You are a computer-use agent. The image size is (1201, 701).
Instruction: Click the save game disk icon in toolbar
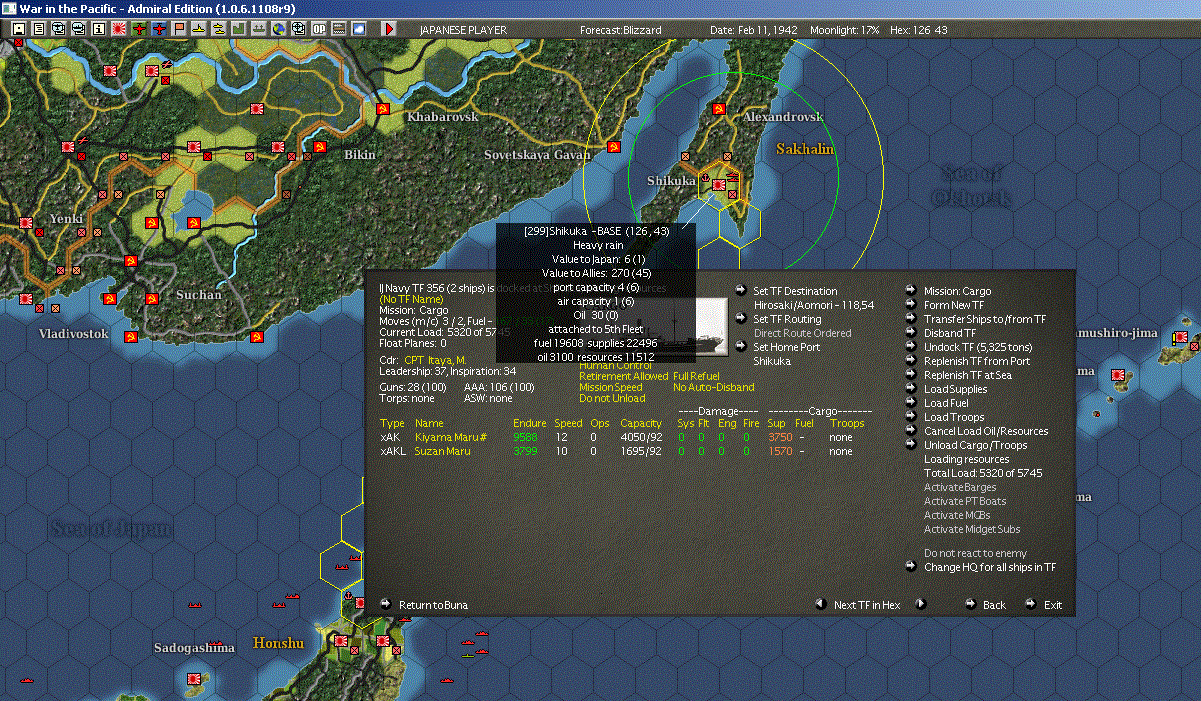pyautogui.click(x=19, y=30)
